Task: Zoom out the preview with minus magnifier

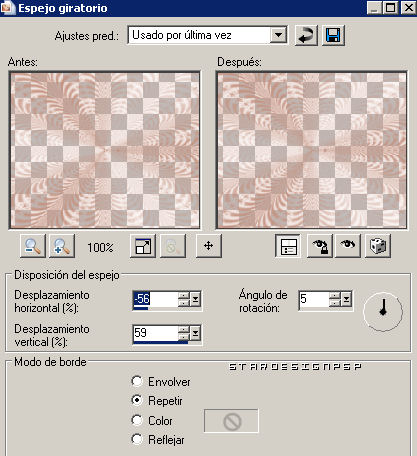Action: tap(33, 246)
